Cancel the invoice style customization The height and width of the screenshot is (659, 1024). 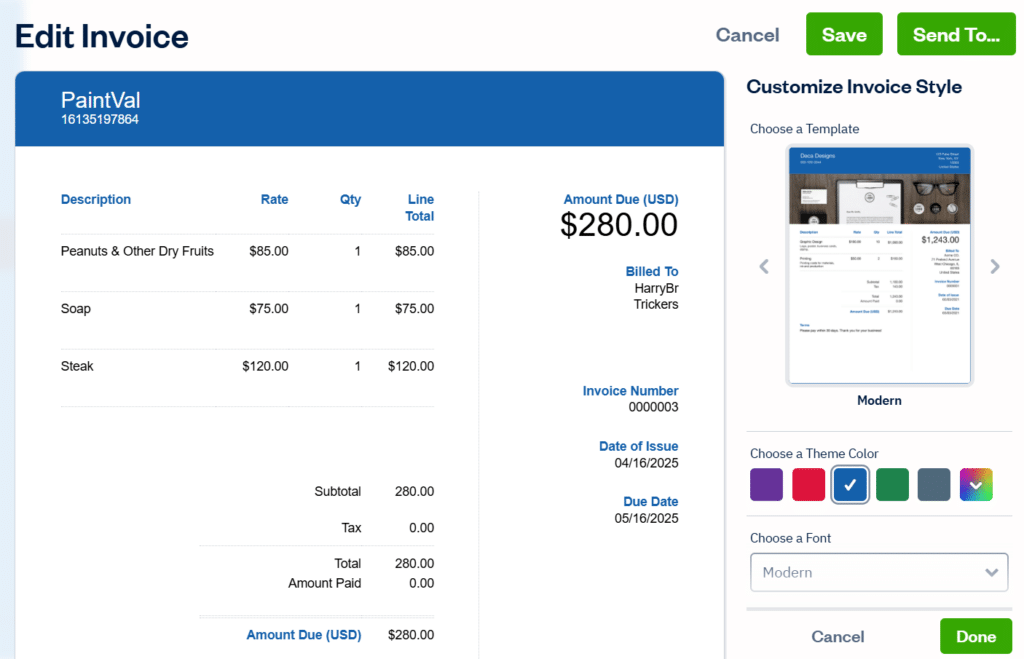pos(837,637)
